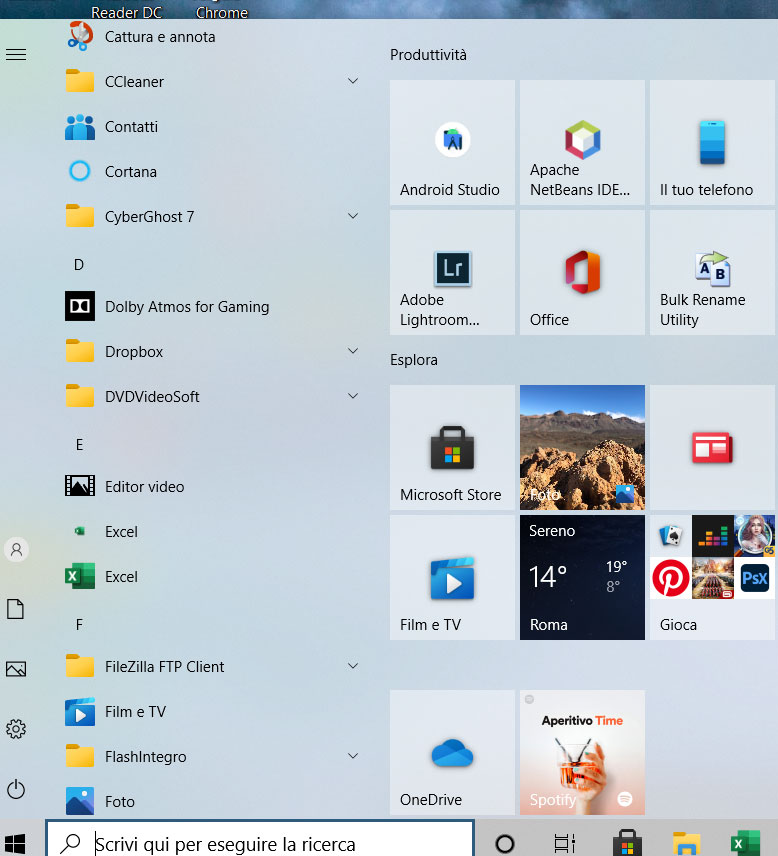Open the Foto landscape photo tile
The image size is (778, 856).
click(582, 448)
